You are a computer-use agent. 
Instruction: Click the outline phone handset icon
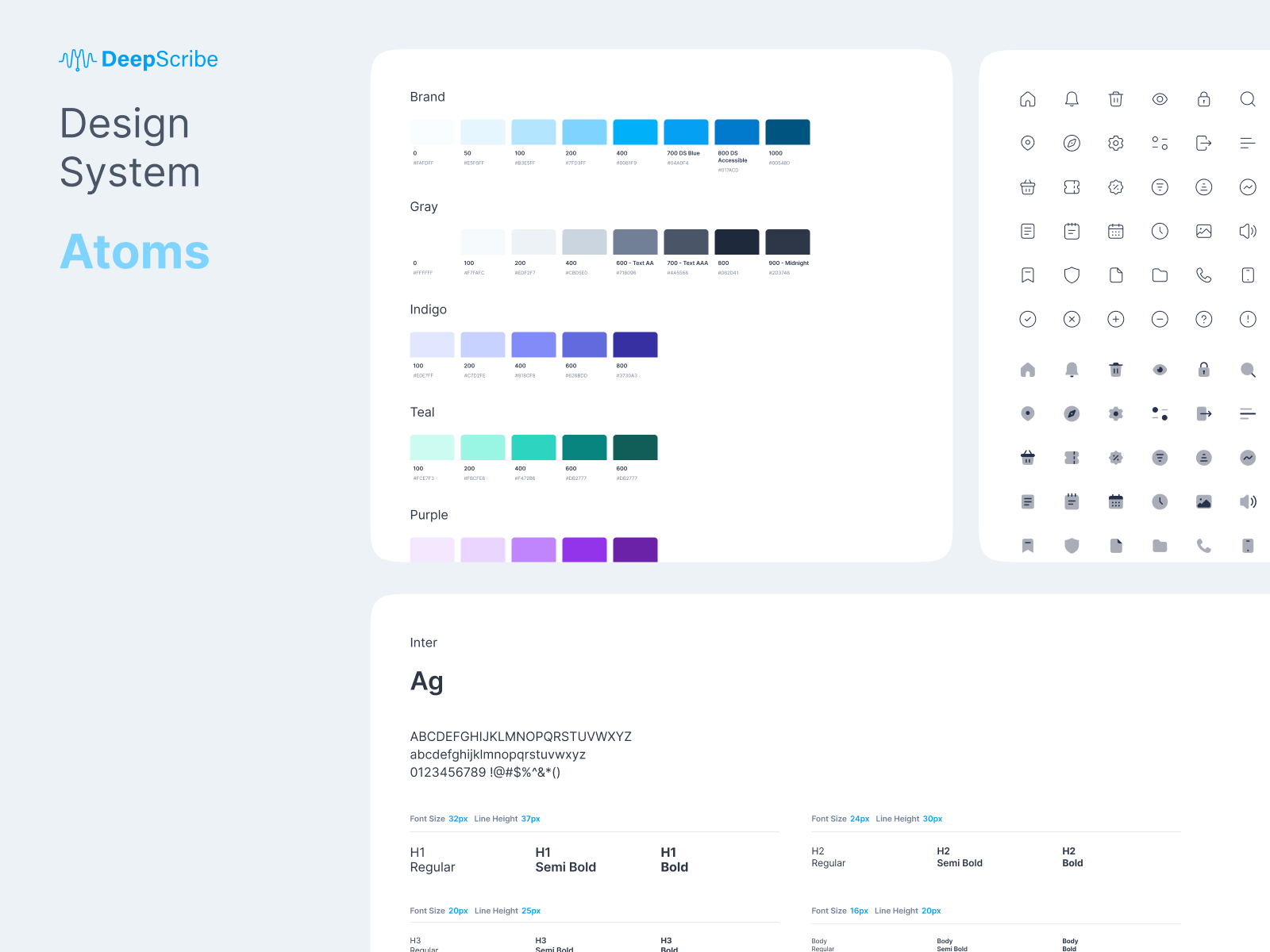point(1204,275)
